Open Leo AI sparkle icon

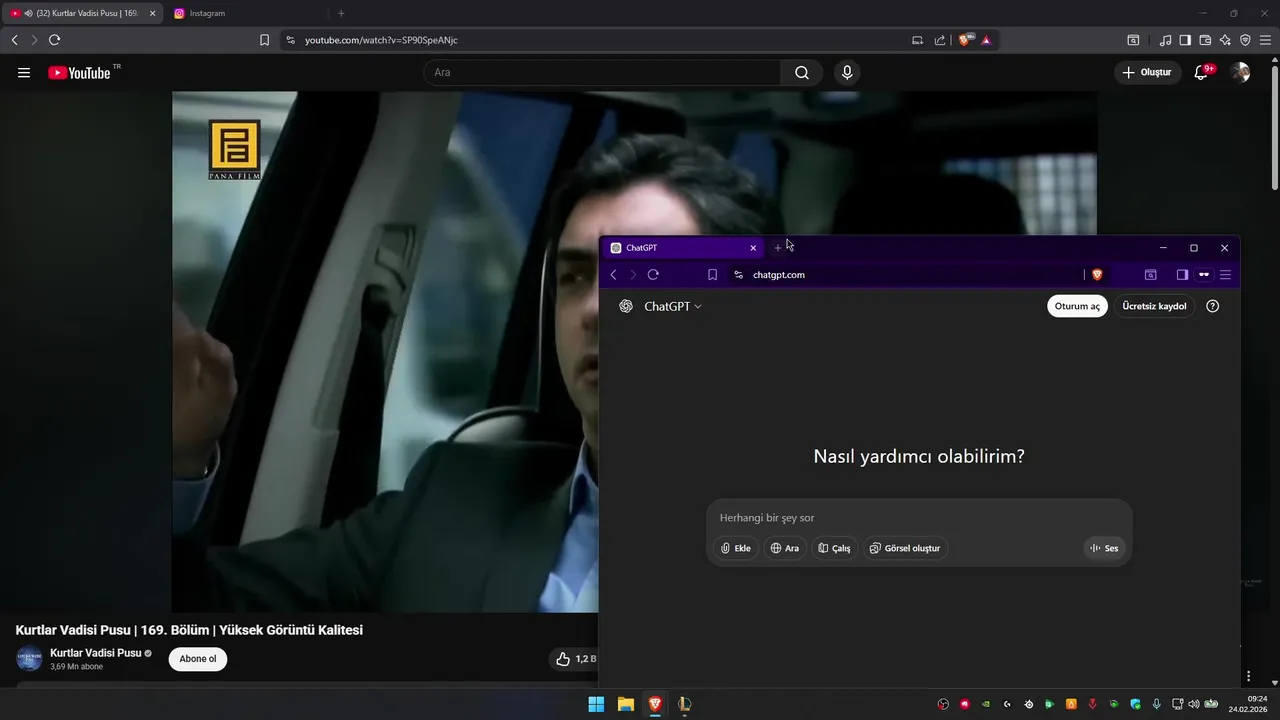tap(1225, 40)
